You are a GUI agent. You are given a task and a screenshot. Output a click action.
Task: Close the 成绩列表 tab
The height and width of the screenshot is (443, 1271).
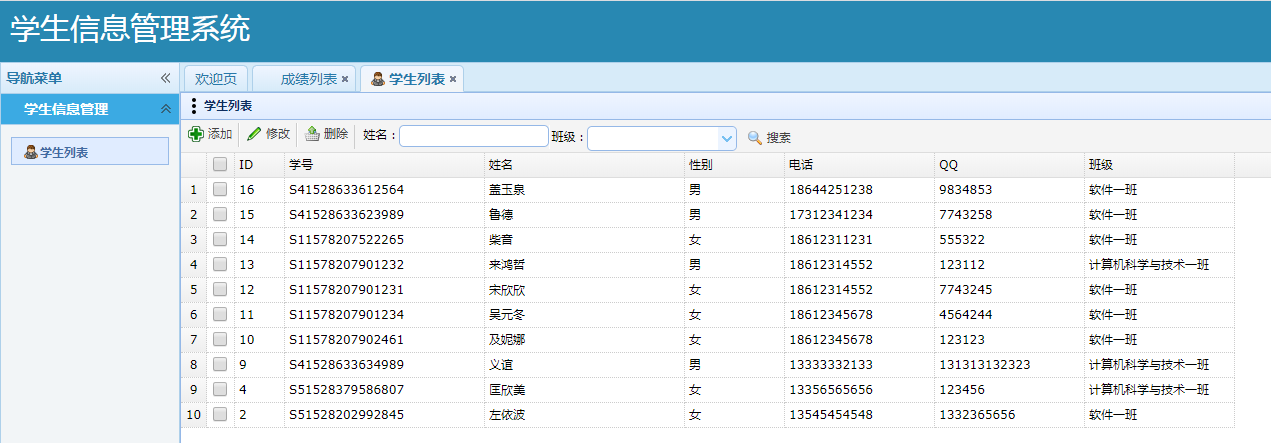coord(345,79)
